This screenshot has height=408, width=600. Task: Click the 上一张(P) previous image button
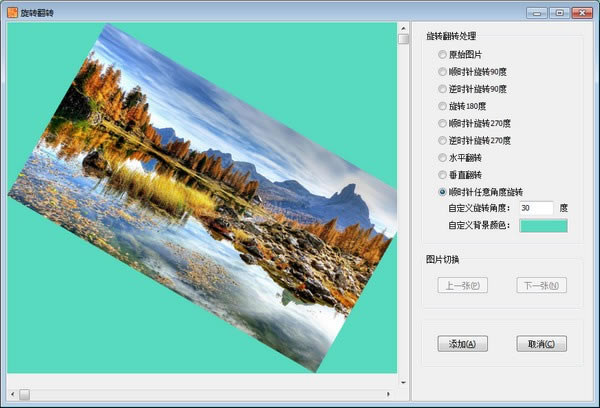(463, 285)
